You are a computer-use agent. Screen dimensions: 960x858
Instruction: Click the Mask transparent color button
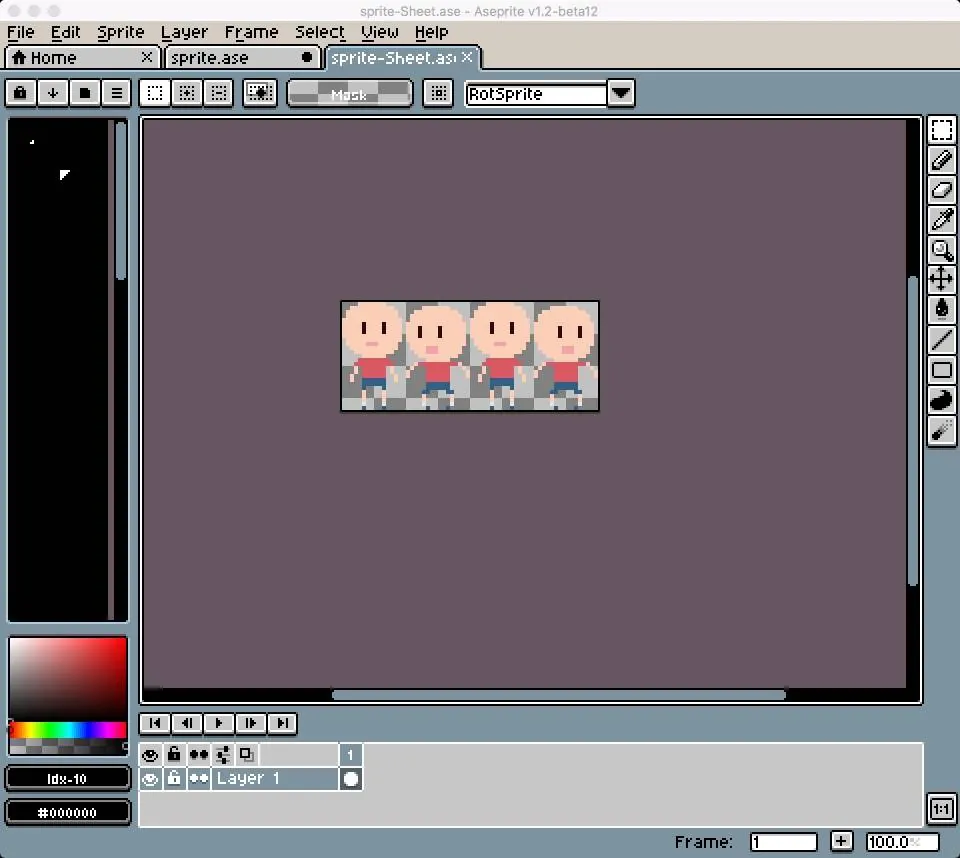pyautogui.click(x=350, y=94)
